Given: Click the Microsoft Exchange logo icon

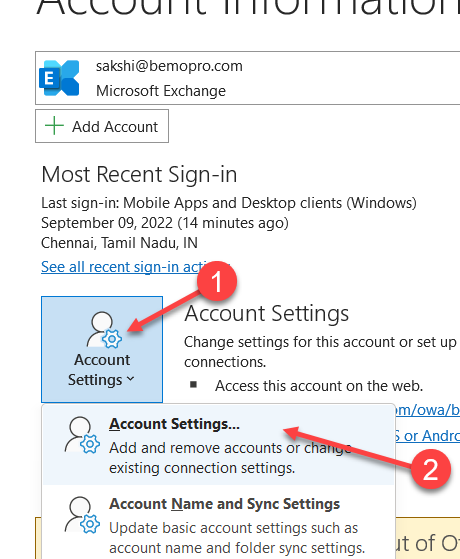Looking at the screenshot, I should click(59, 78).
